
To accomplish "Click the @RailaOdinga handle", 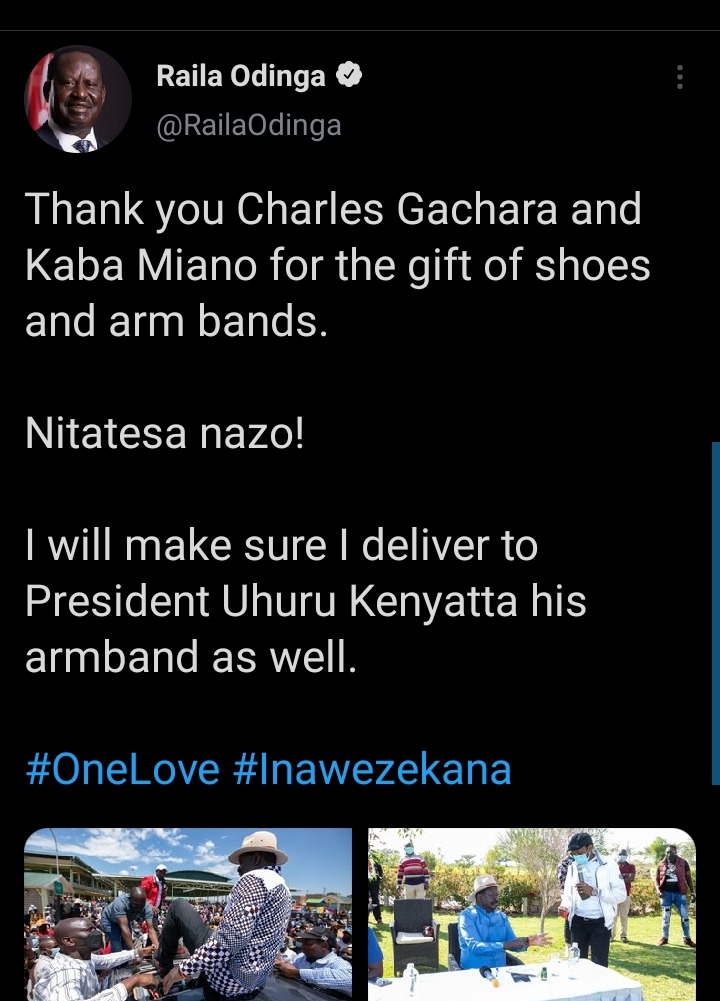I will pyautogui.click(x=249, y=125).
